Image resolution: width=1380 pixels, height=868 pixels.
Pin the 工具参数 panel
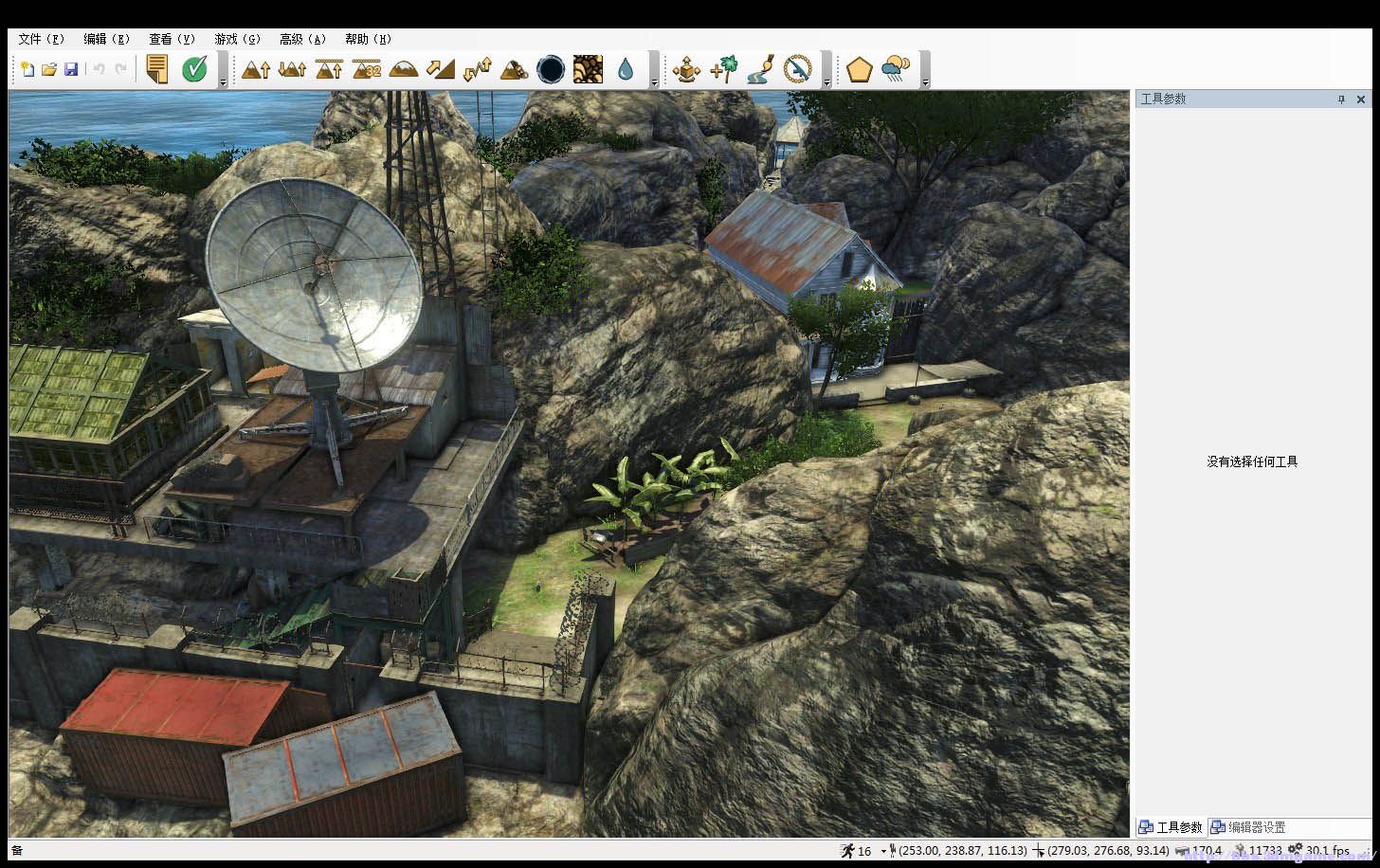pos(1341,99)
